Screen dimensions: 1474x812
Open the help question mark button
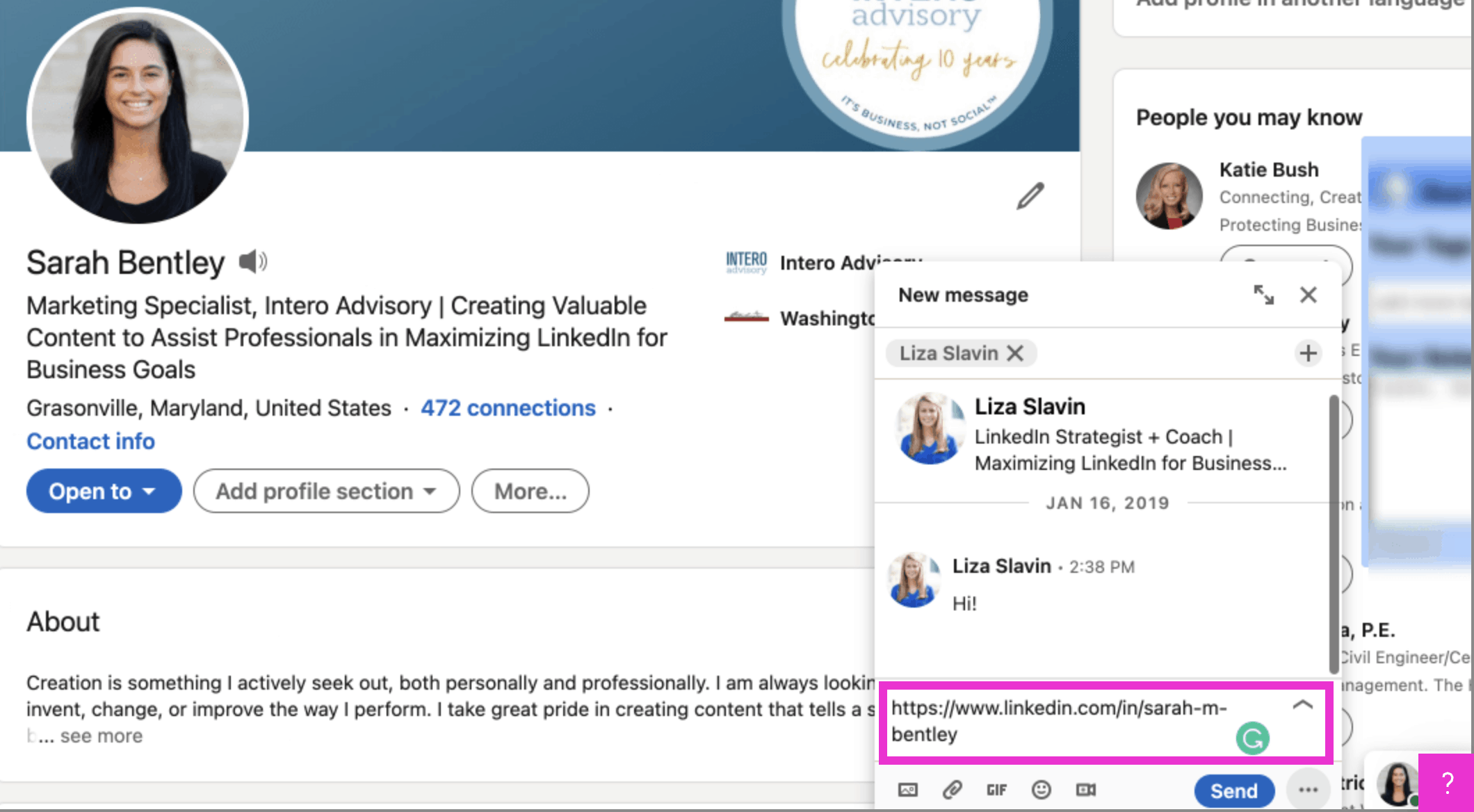click(1446, 783)
